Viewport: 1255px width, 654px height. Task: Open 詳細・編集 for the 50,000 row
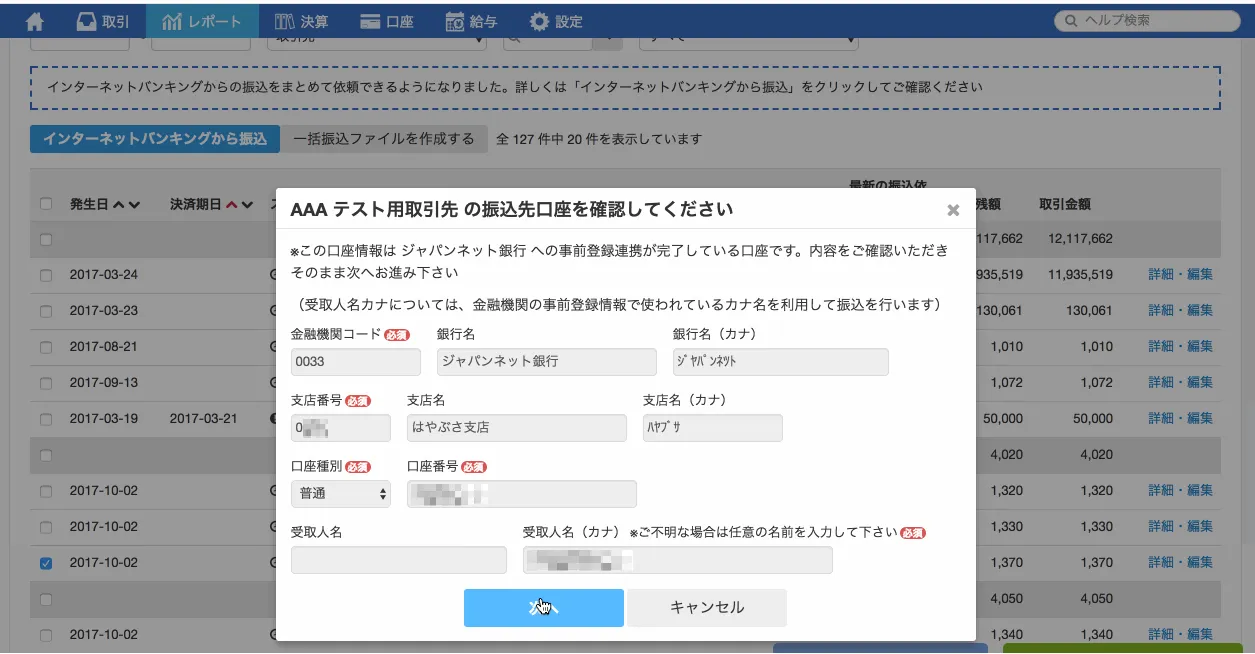pyautogui.click(x=1180, y=418)
